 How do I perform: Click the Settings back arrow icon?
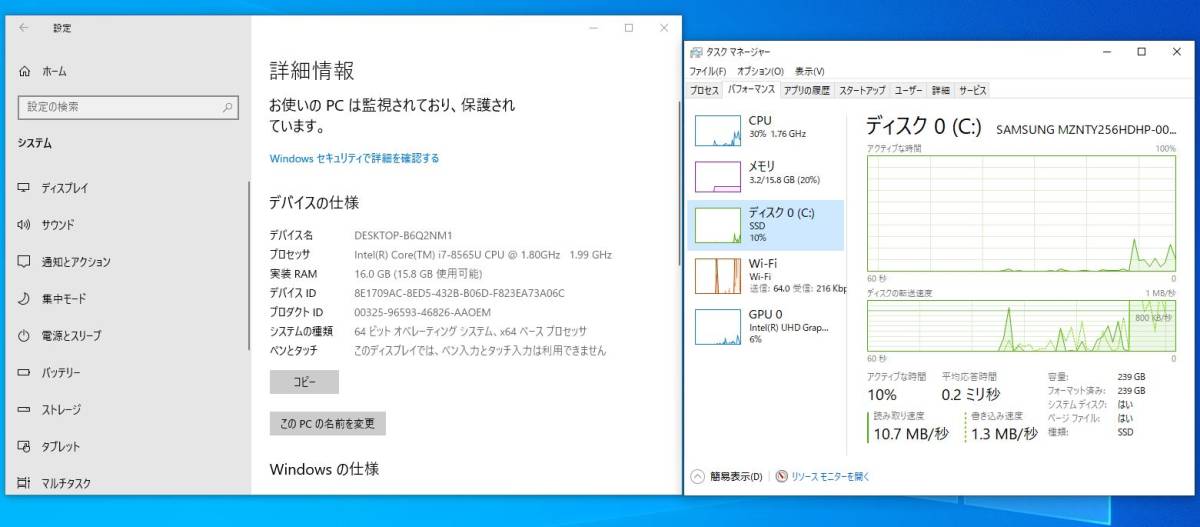(x=24, y=28)
